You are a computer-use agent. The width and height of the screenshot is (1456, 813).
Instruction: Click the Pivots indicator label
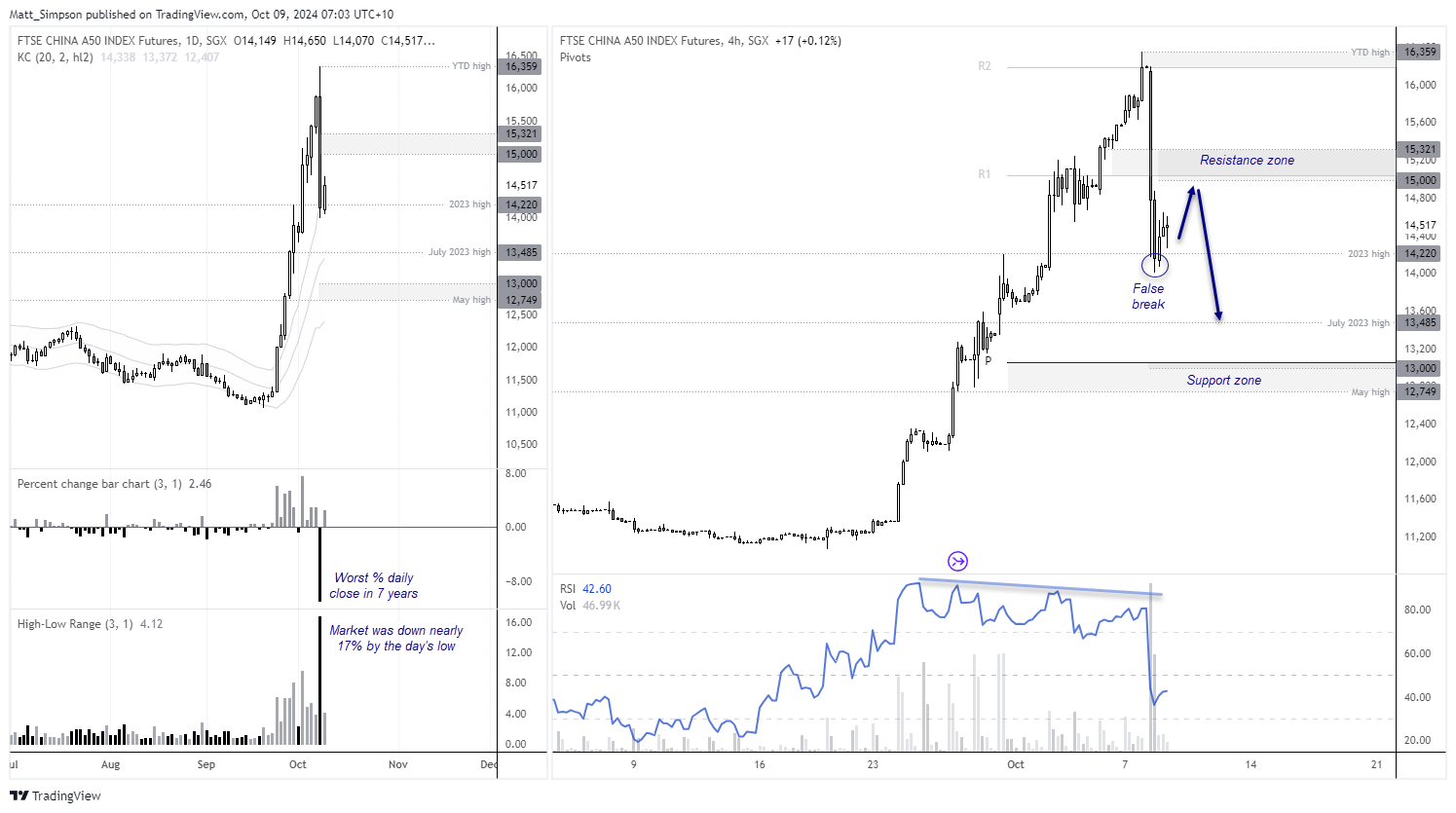(x=576, y=57)
